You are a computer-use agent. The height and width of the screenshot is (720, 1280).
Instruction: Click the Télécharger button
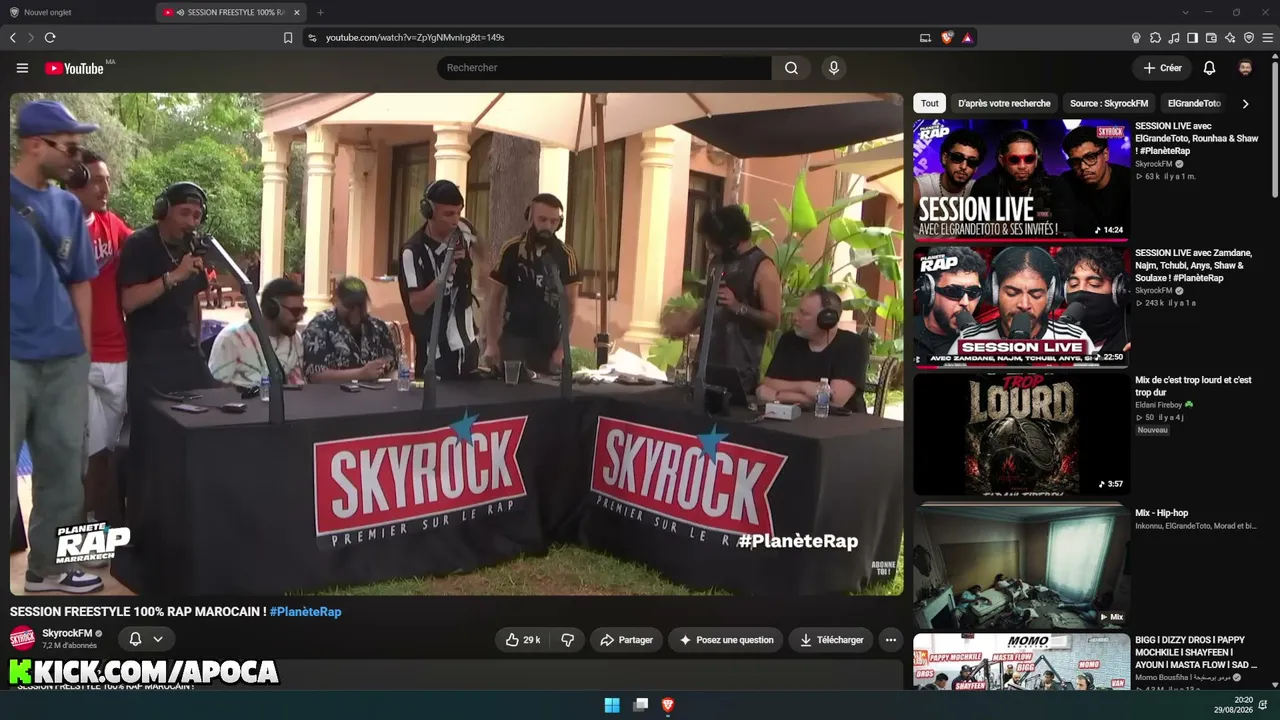click(x=831, y=640)
